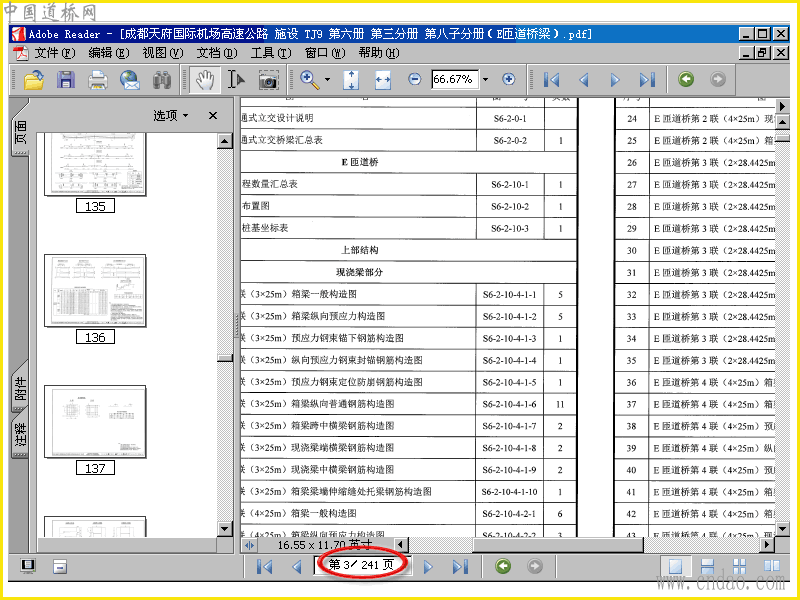The image size is (800, 600).
Task: Save a copy with the floppy disk icon
Action: (x=66, y=80)
